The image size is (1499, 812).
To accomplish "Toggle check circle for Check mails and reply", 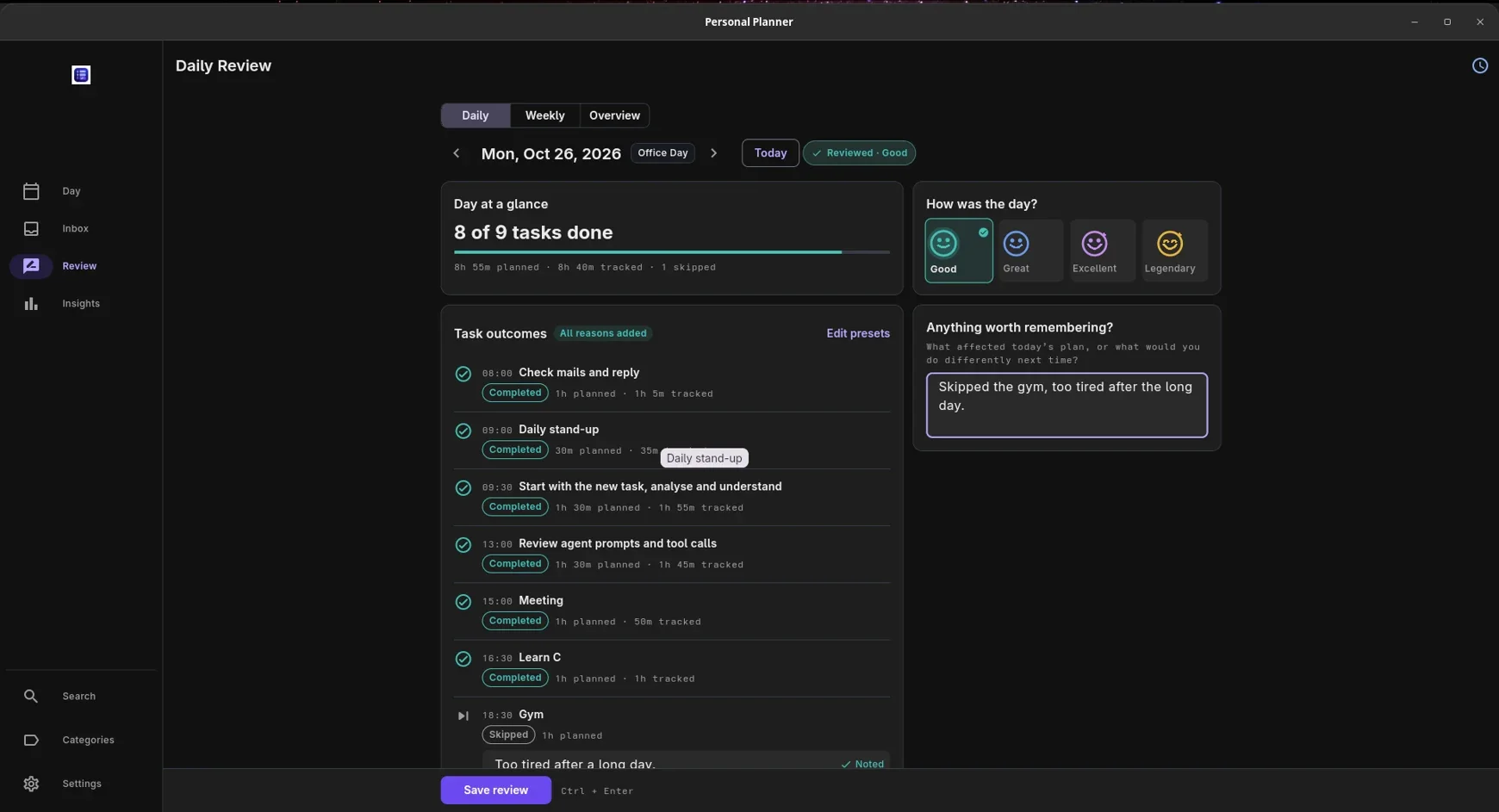I will tap(463, 374).
